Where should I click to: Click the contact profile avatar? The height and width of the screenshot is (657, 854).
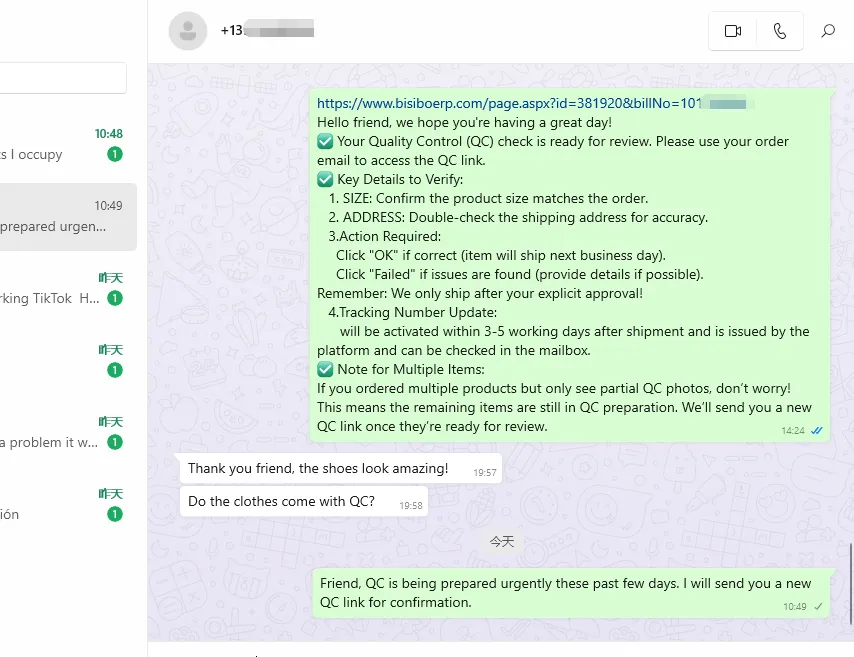pos(188,31)
